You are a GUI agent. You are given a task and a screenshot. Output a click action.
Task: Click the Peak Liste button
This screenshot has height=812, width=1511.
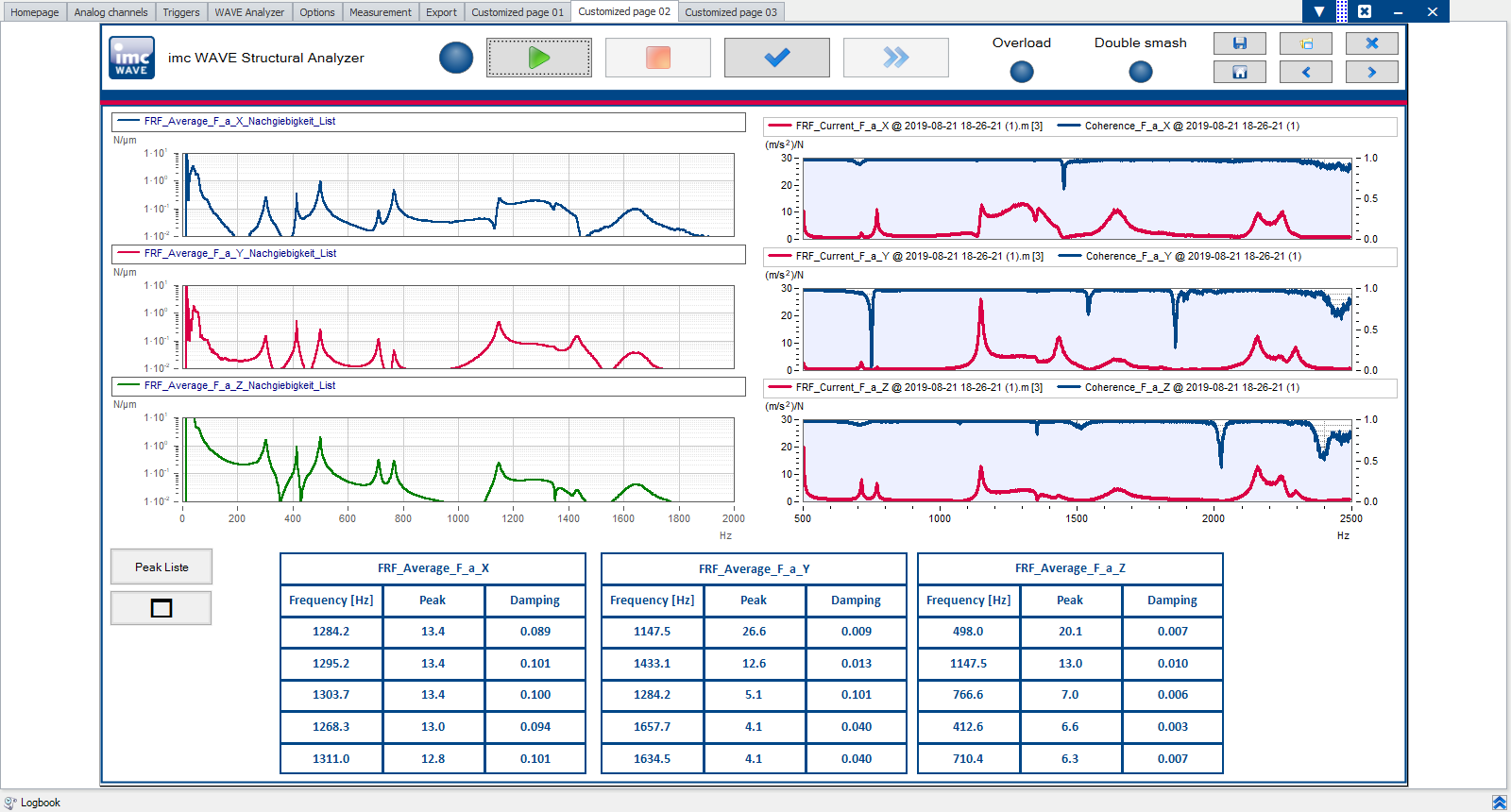point(161,567)
